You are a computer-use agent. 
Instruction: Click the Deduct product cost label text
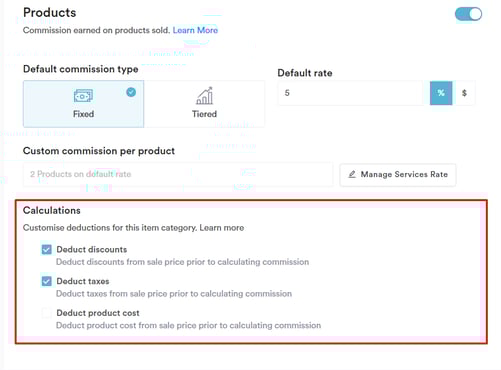tap(98, 313)
